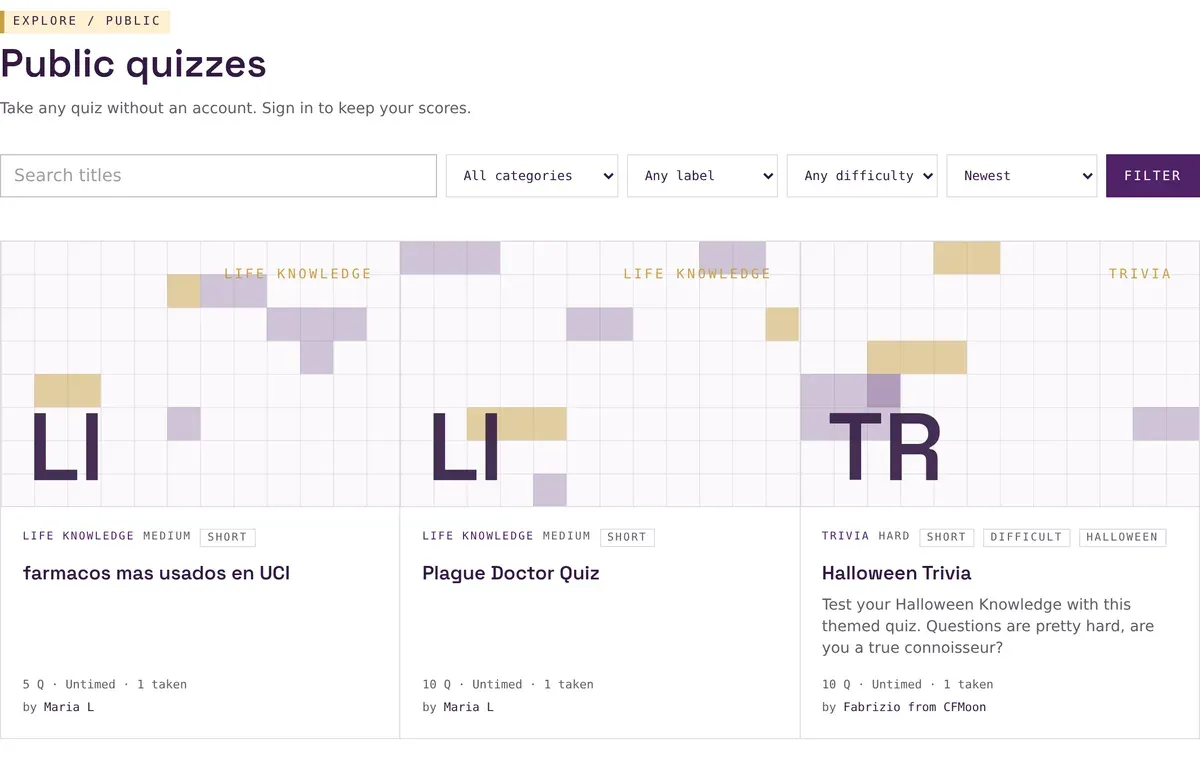The width and height of the screenshot is (1200, 766).
Task: Click the FILTER button
Action: pyautogui.click(x=1153, y=176)
